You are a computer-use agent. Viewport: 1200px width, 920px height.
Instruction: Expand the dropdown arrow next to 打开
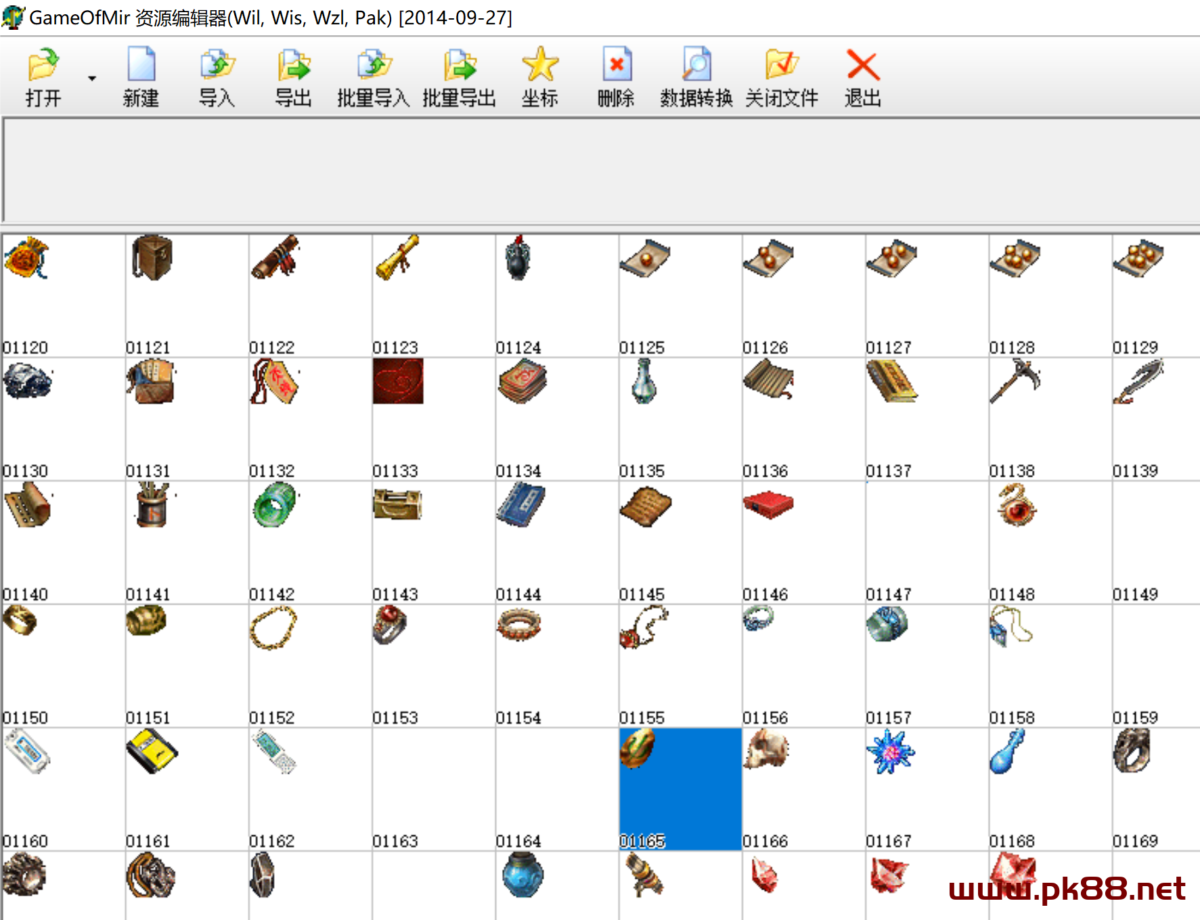[92, 78]
